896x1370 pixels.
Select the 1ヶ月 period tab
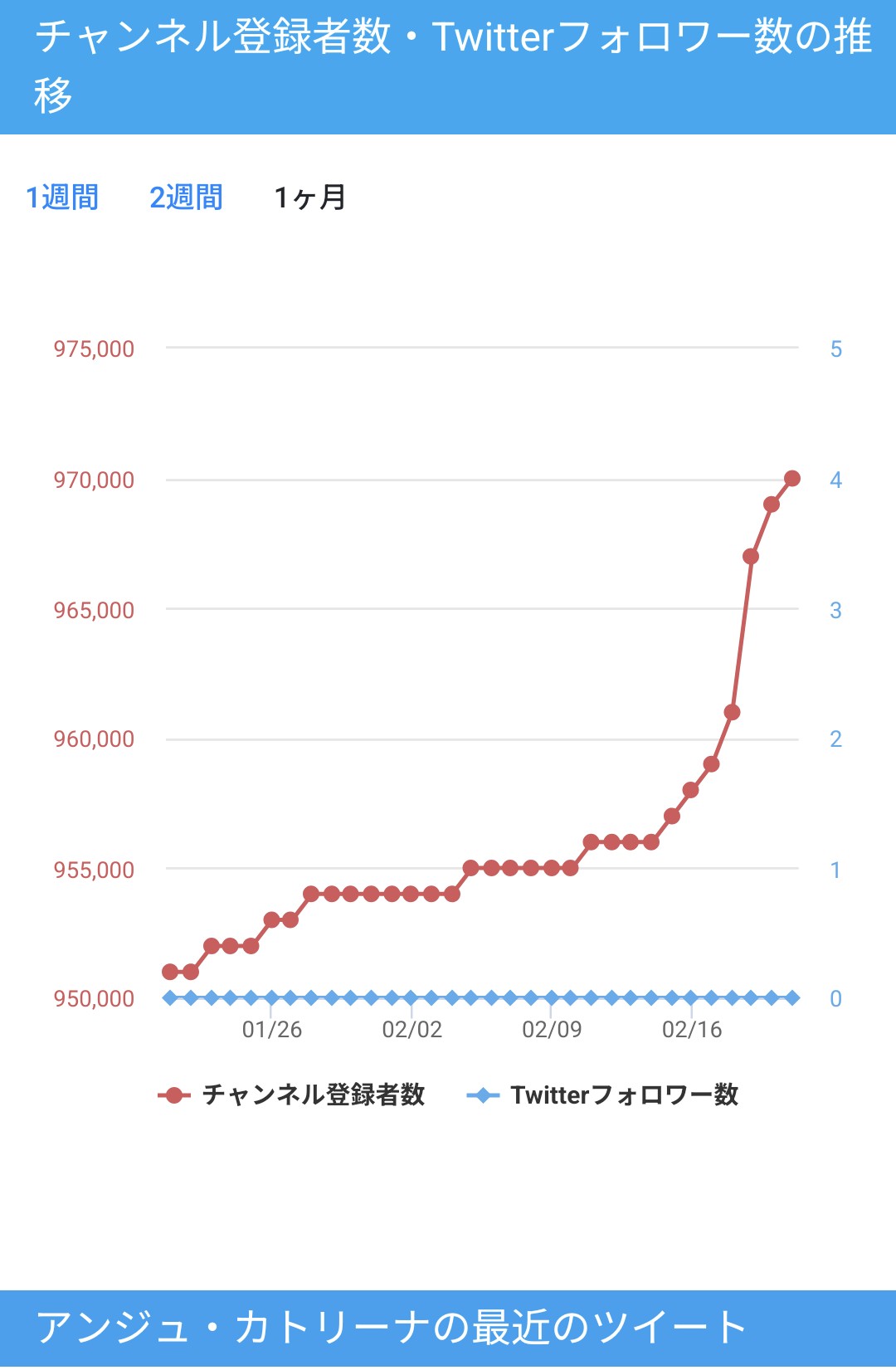310,197
